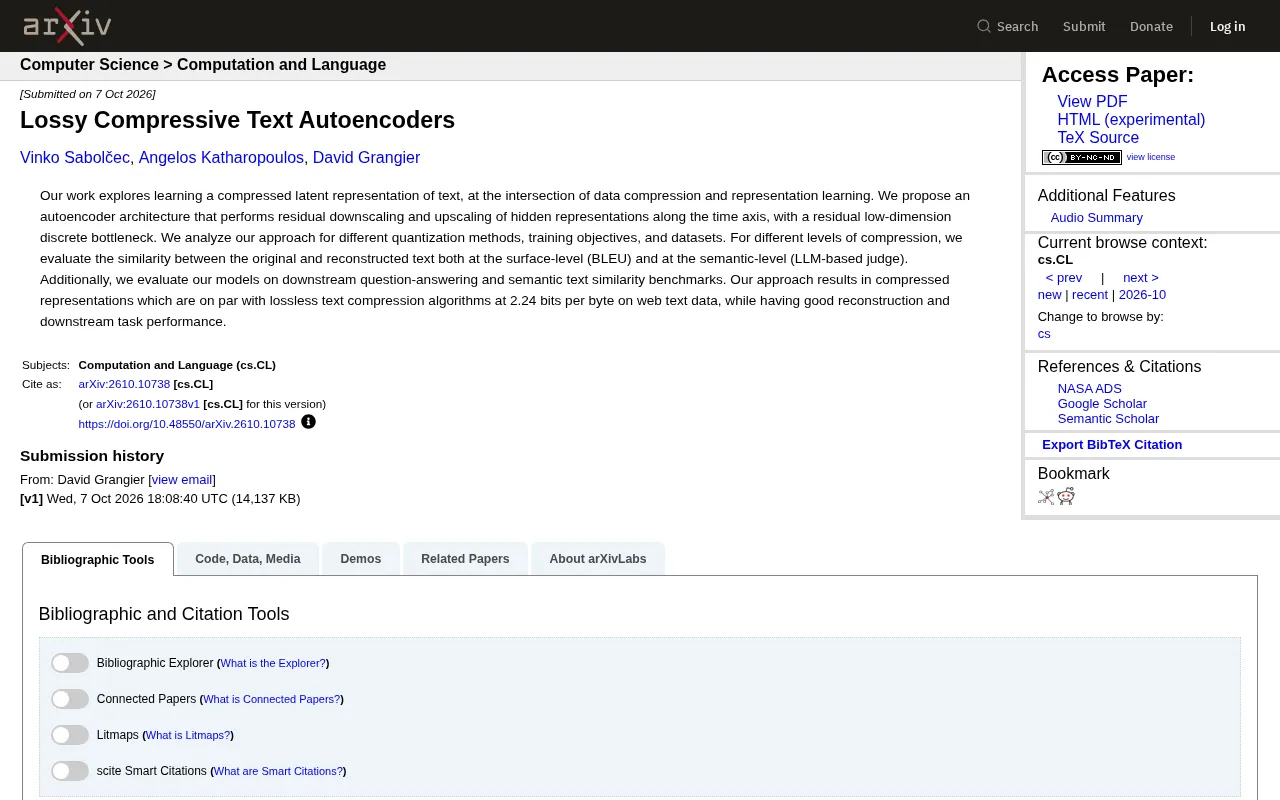Screen dimensions: 1280x800
Task: Open the Audio Summary link
Action: pos(1096,218)
